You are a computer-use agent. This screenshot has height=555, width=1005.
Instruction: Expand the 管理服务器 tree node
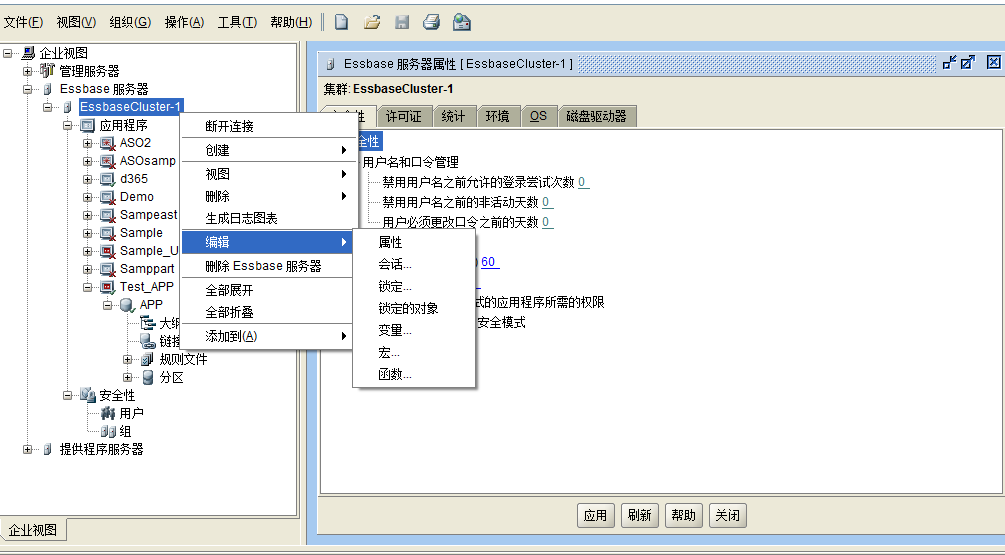pos(27,71)
